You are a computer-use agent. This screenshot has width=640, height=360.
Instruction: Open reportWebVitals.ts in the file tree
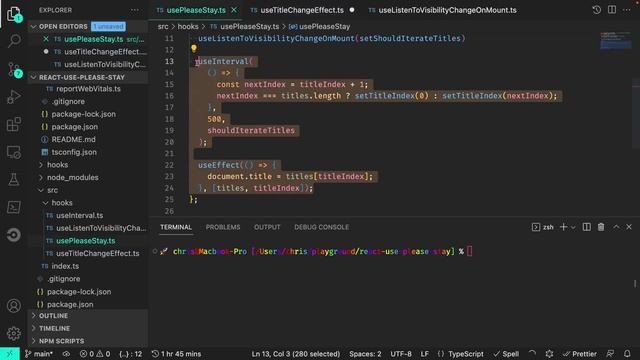click(88, 89)
